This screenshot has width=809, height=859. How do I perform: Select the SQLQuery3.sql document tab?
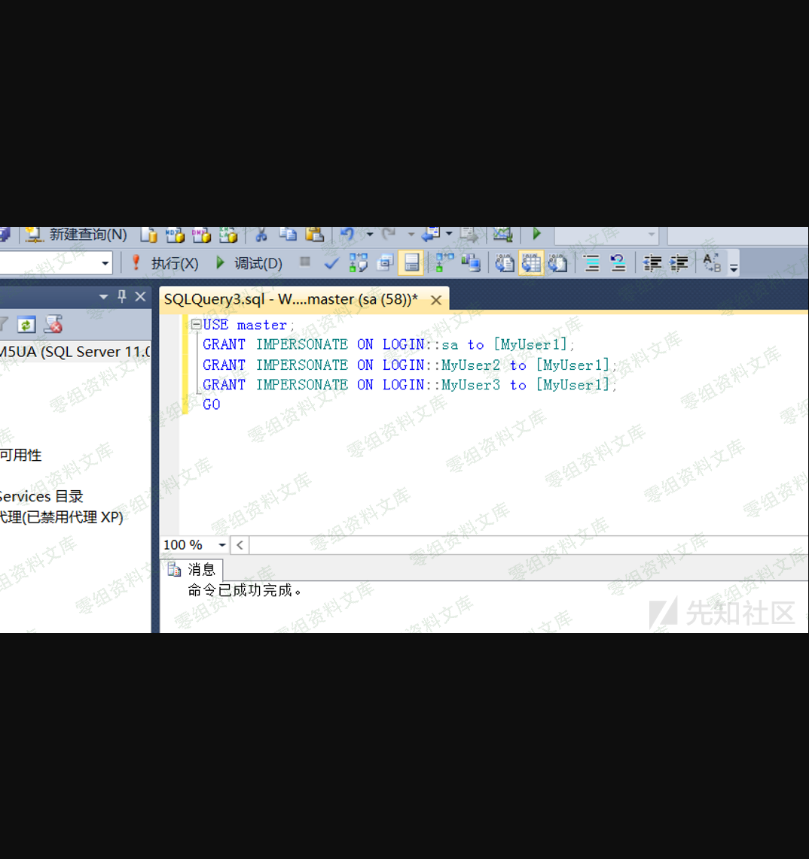(290, 299)
